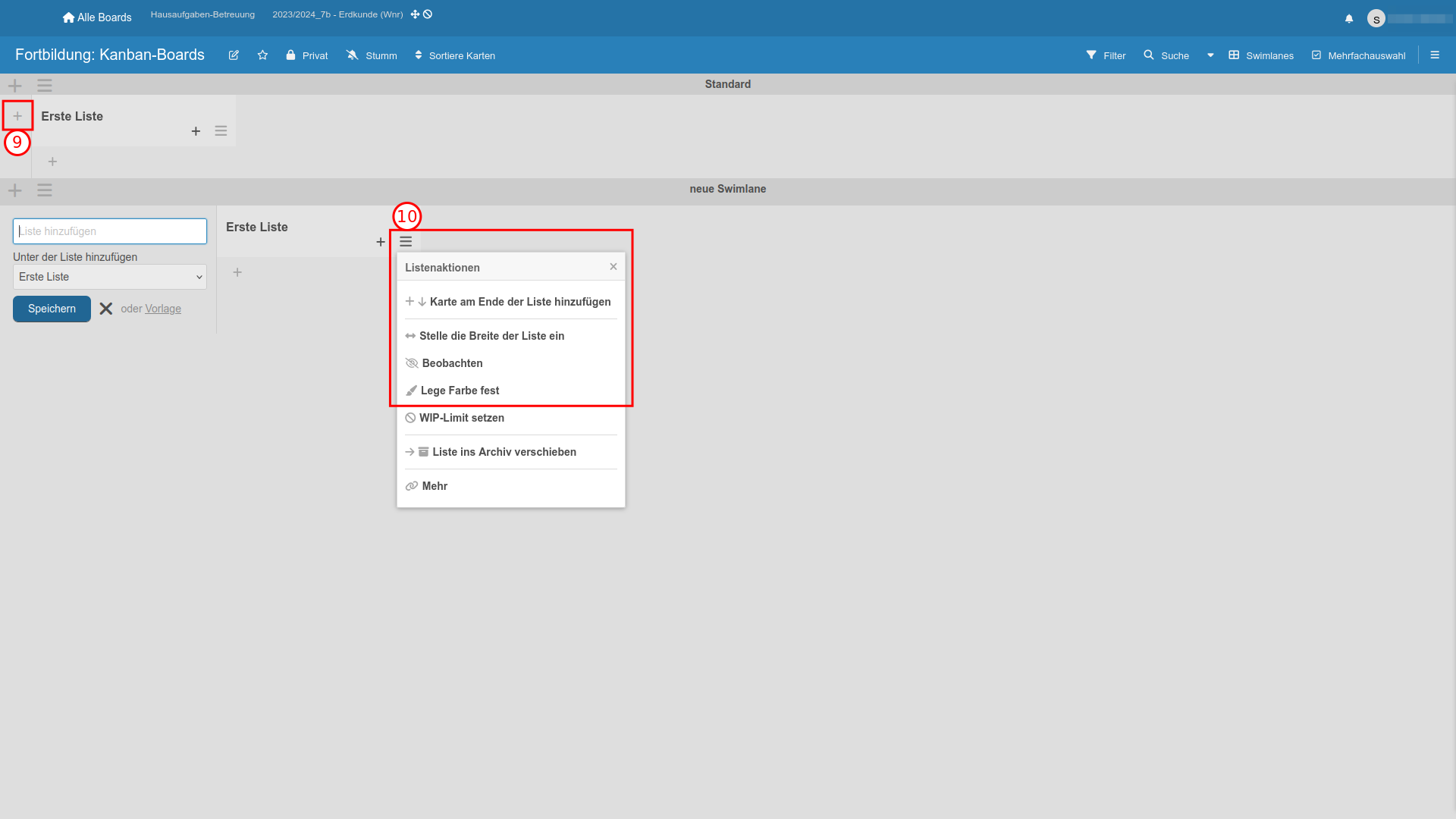Open the Sortiere Karten menu

tap(455, 55)
